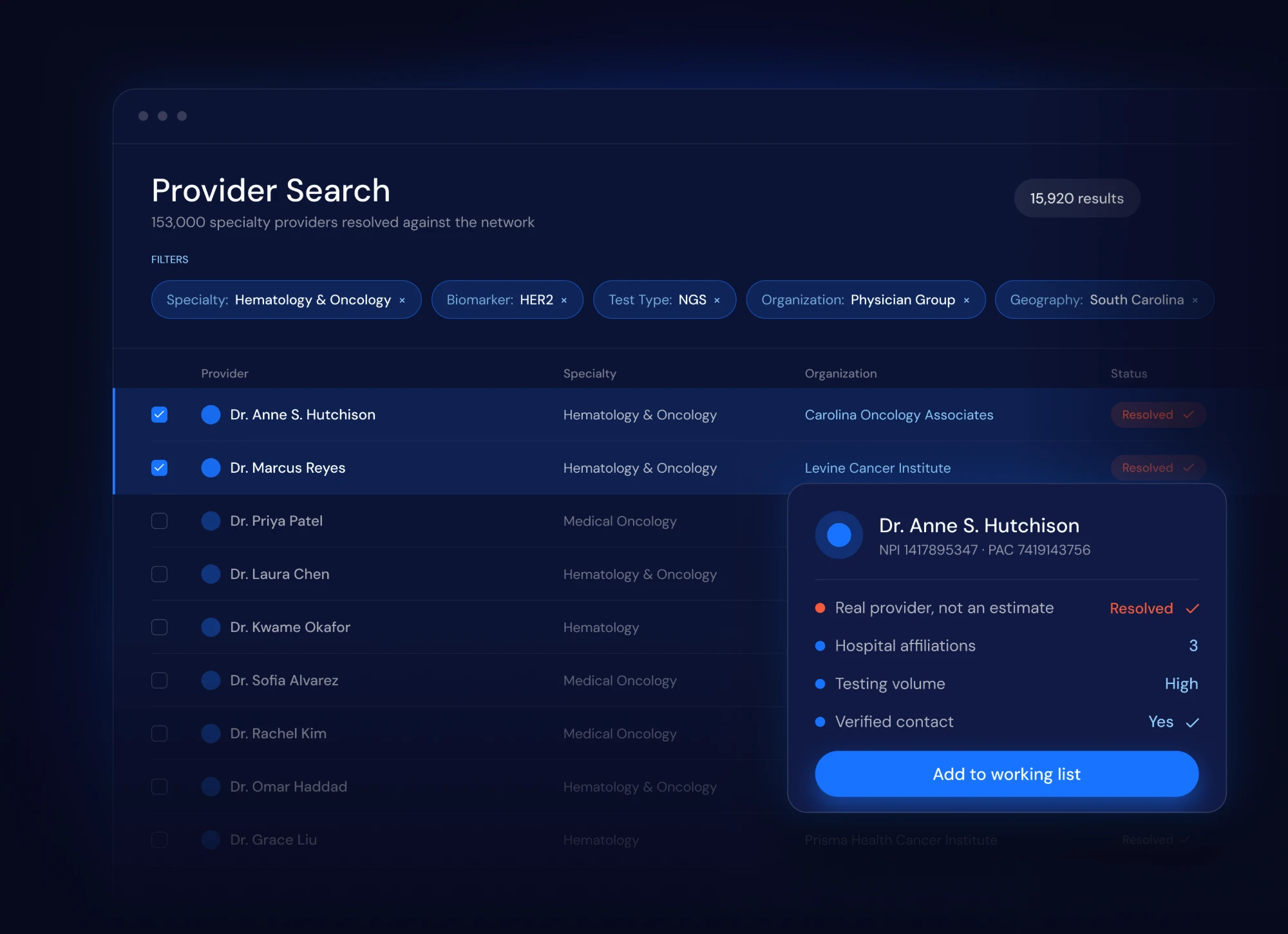Viewport: 1288px width, 934px height.
Task: Sort by Organization column header
Action: (x=840, y=374)
